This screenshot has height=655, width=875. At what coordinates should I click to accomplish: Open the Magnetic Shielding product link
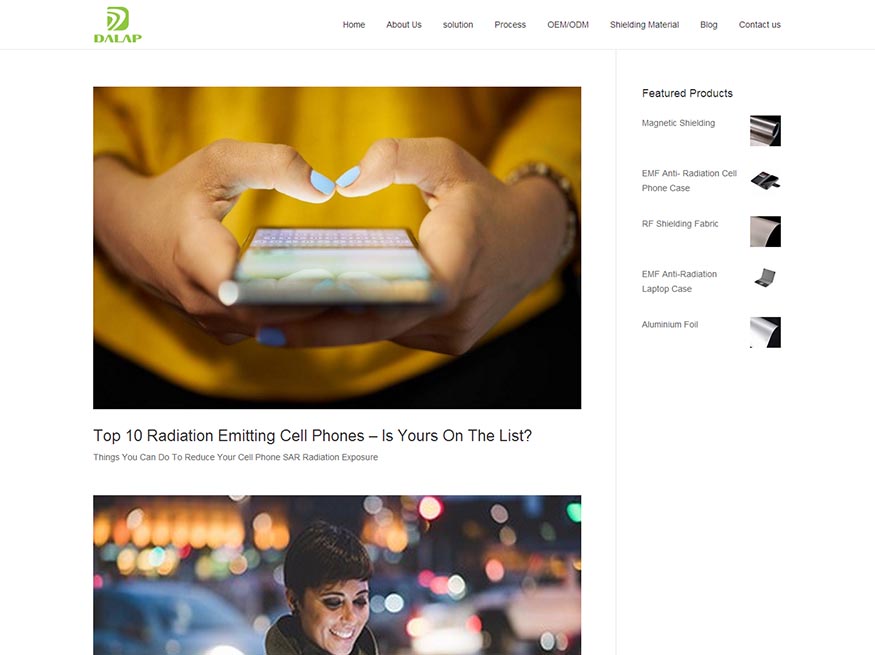pos(678,123)
